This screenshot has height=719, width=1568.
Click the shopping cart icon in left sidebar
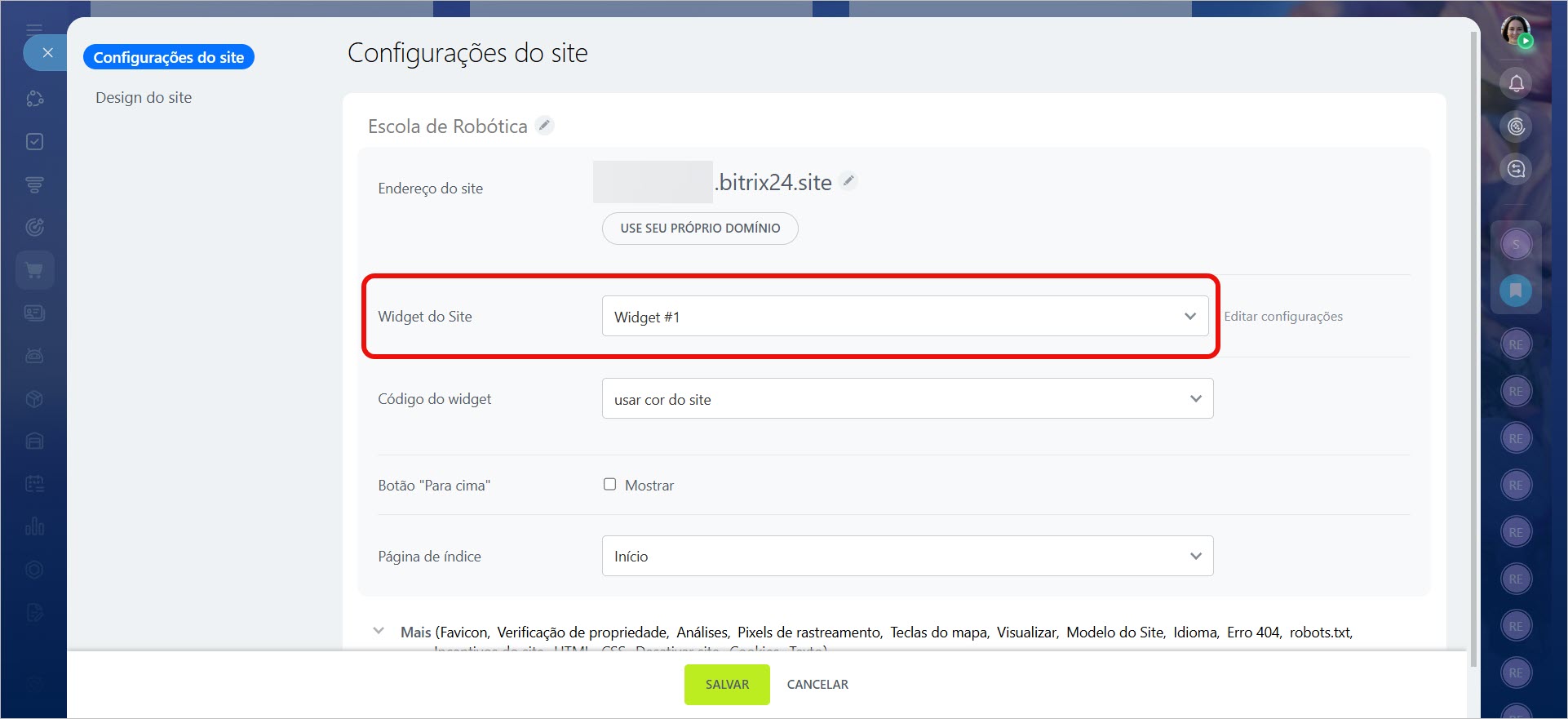click(x=34, y=270)
